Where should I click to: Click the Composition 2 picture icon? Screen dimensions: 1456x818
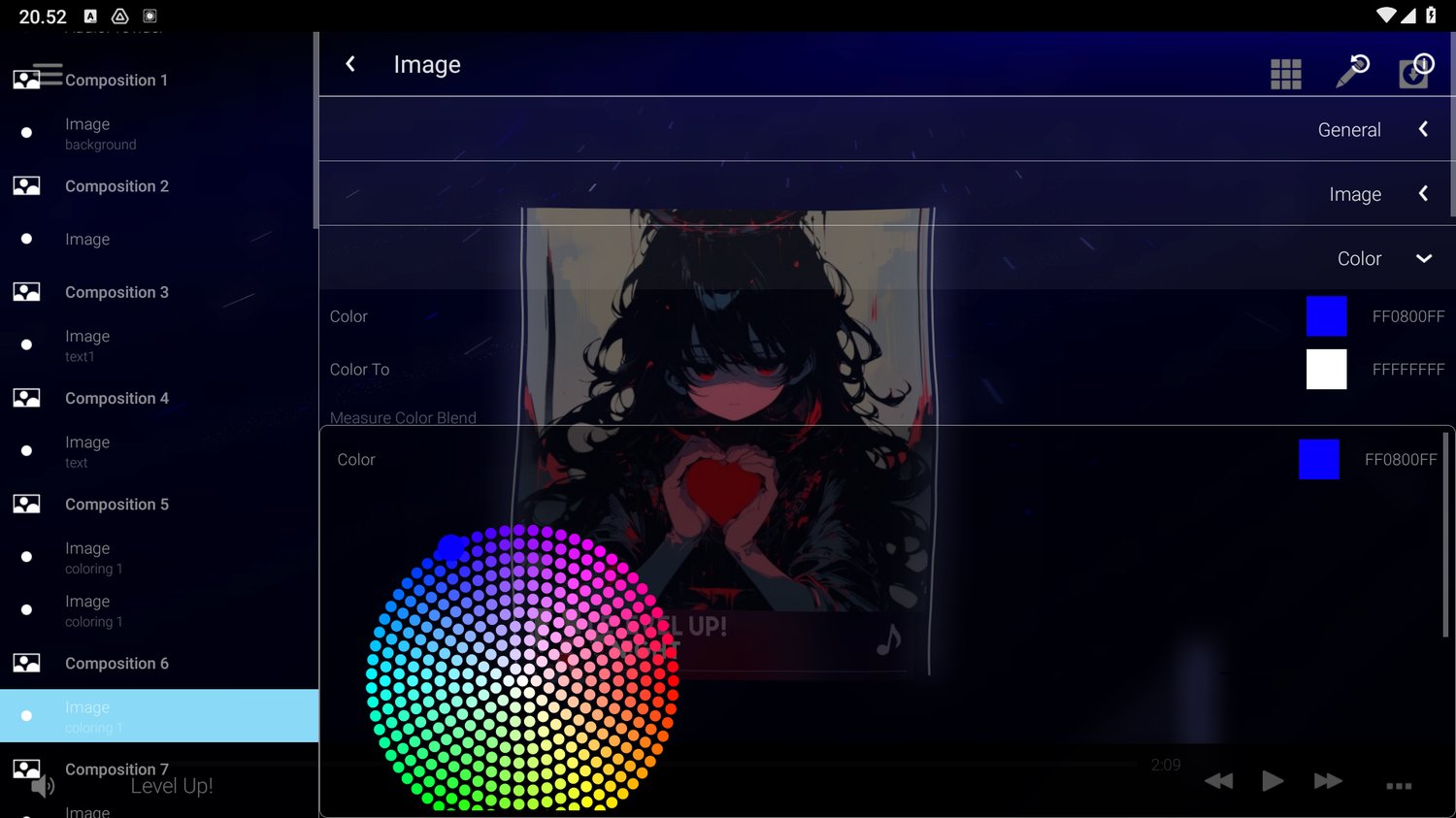click(26, 185)
